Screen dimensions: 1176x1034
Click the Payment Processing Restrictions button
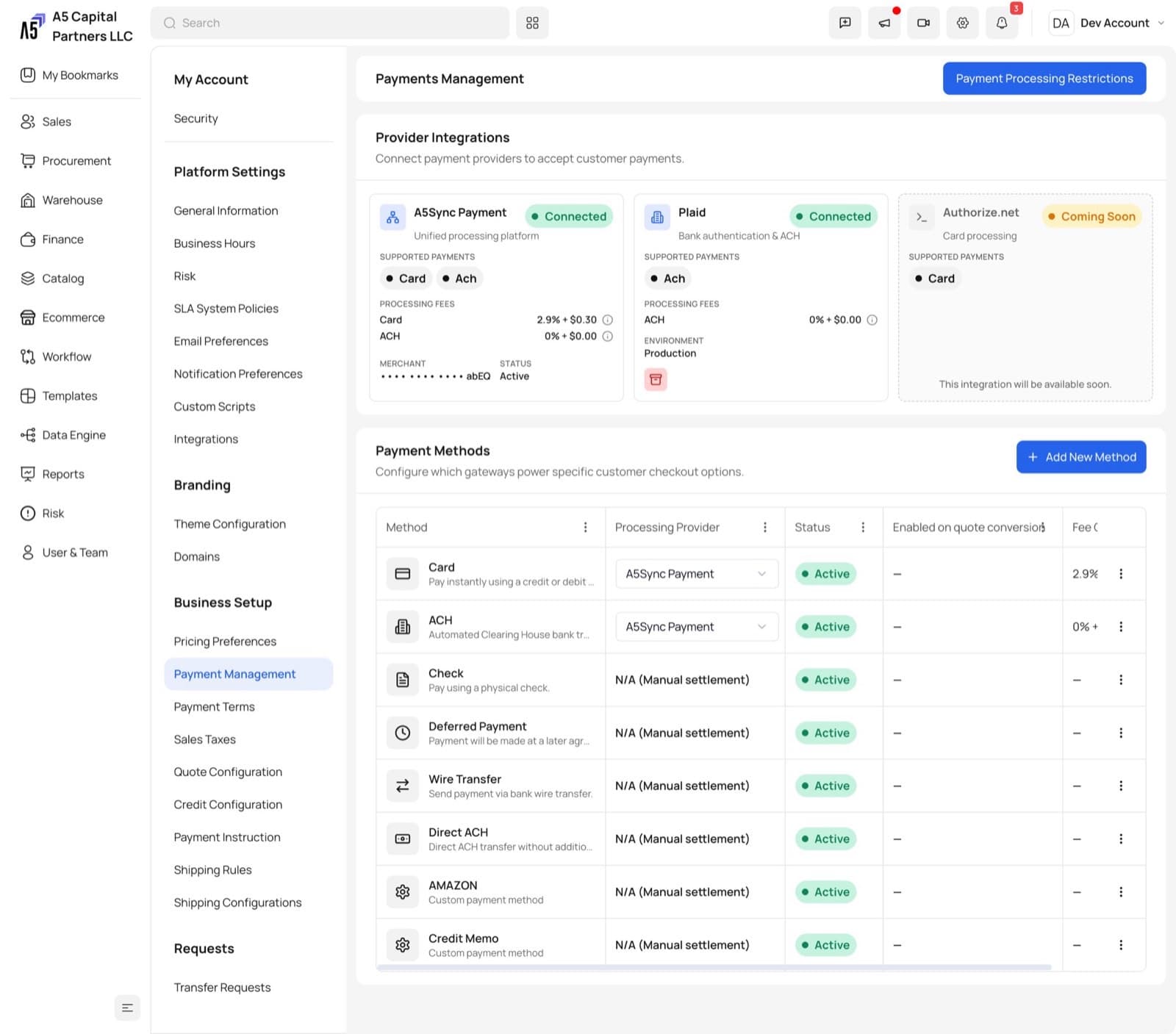1044,79
